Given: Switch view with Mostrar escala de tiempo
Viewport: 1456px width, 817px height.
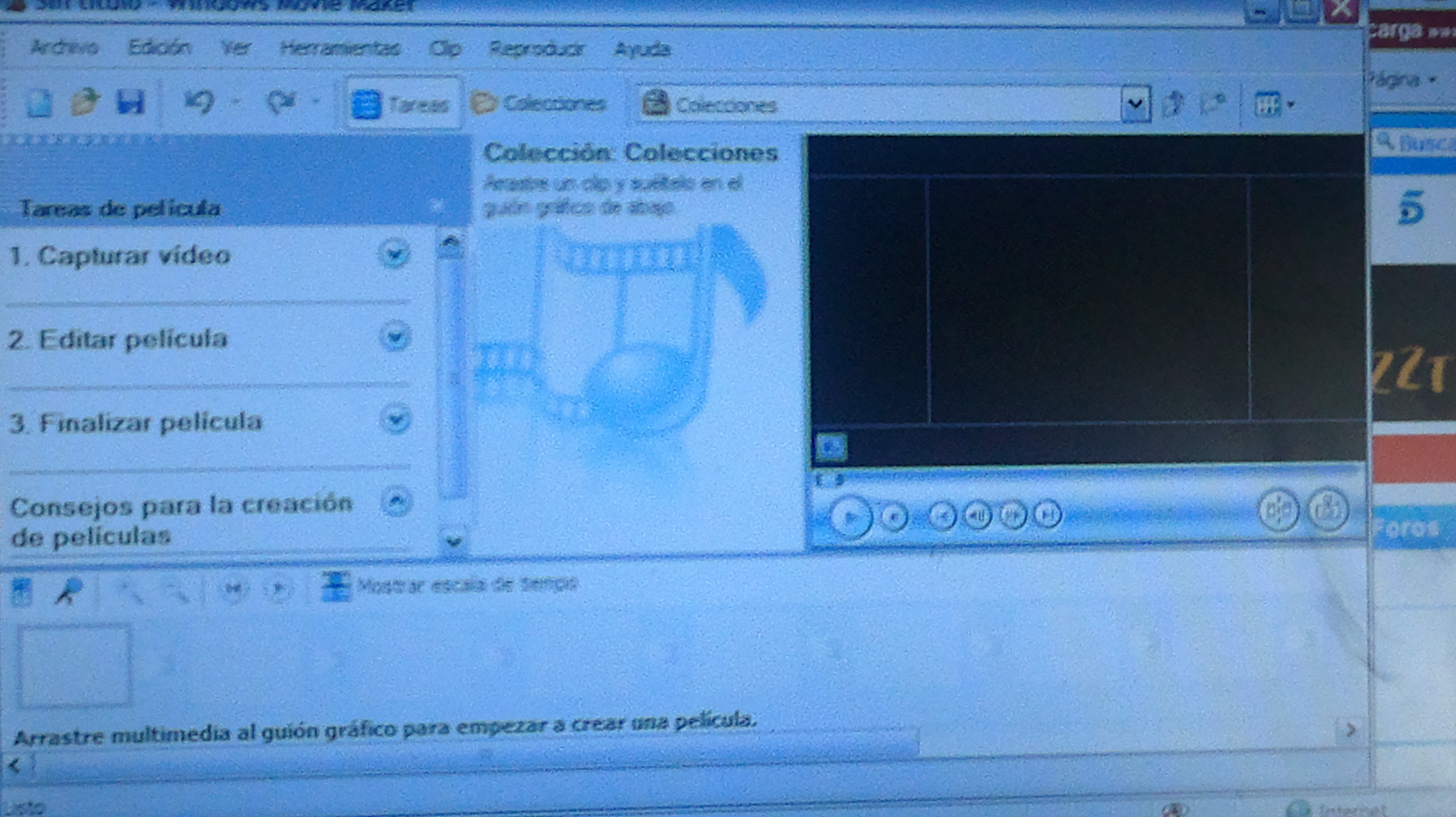Looking at the screenshot, I should pyautogui.click(x=450, y=585).
